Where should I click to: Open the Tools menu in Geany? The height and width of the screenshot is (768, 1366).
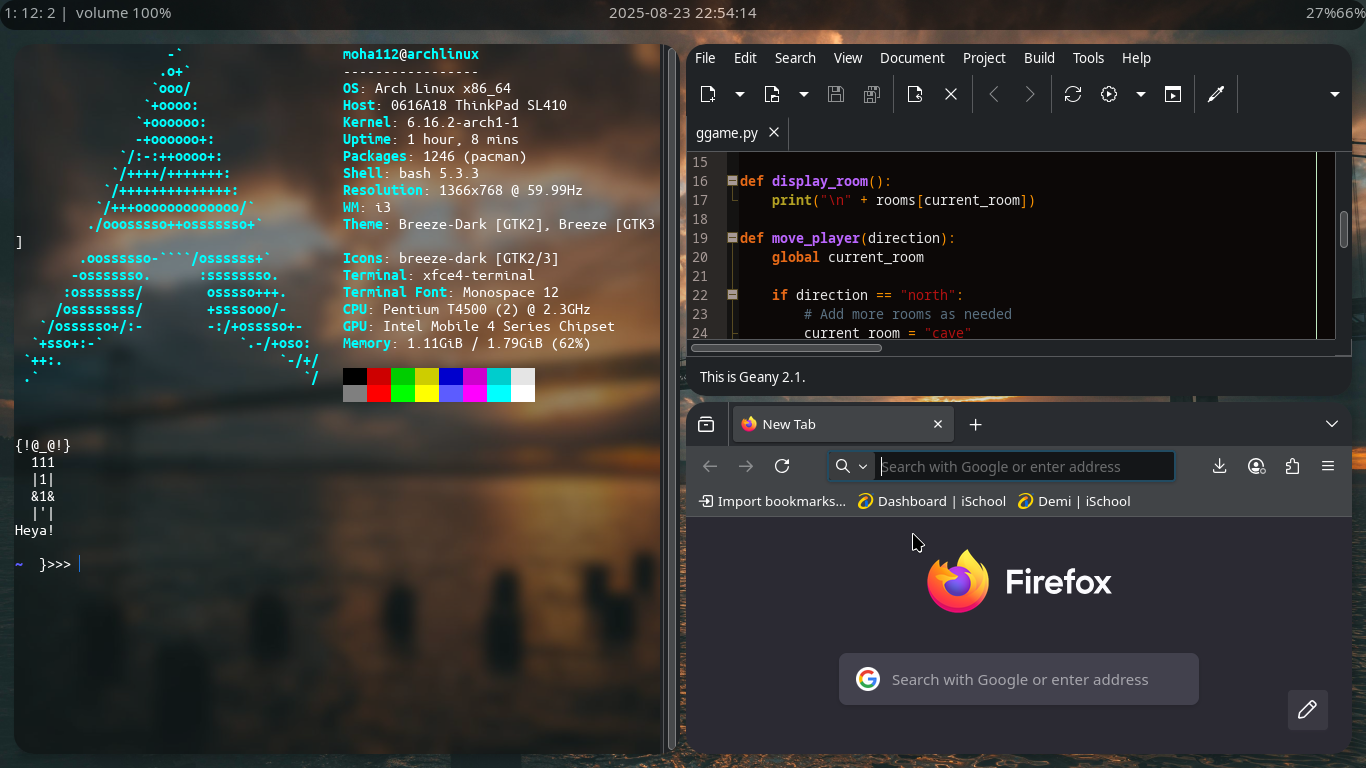pos(1088,58)
